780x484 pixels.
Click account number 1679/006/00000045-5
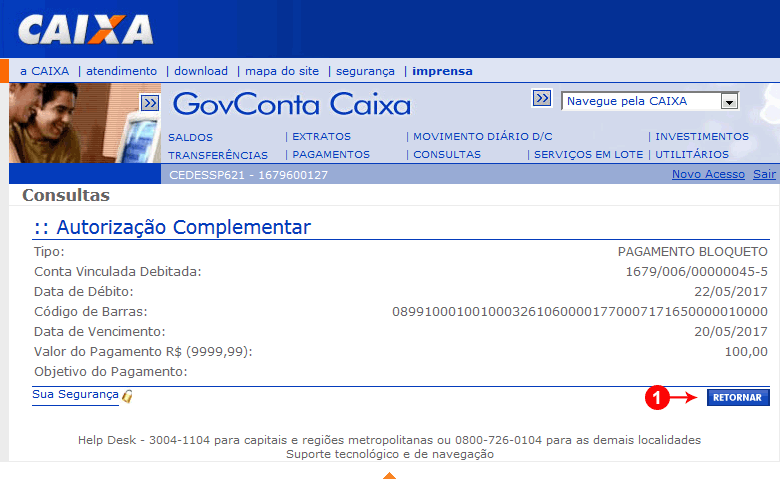pos(696,272)
